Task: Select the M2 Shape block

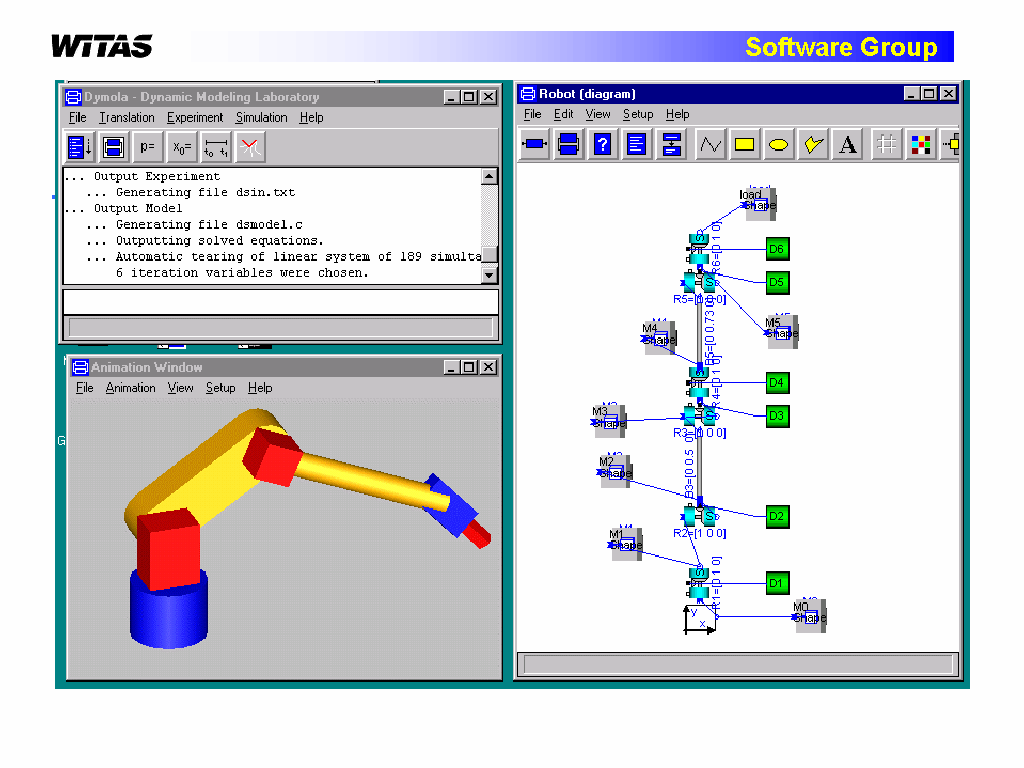Action: [616, 472]
